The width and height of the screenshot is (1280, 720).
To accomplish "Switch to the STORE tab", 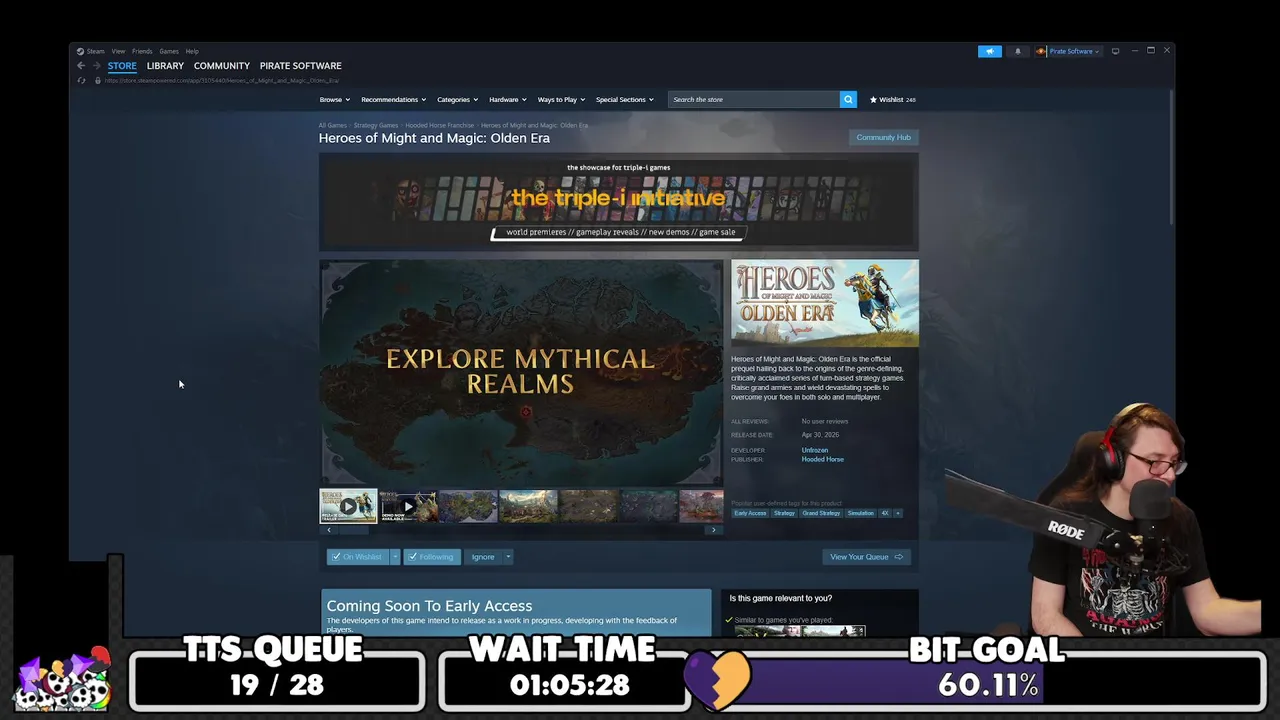I will click(122, 66).
